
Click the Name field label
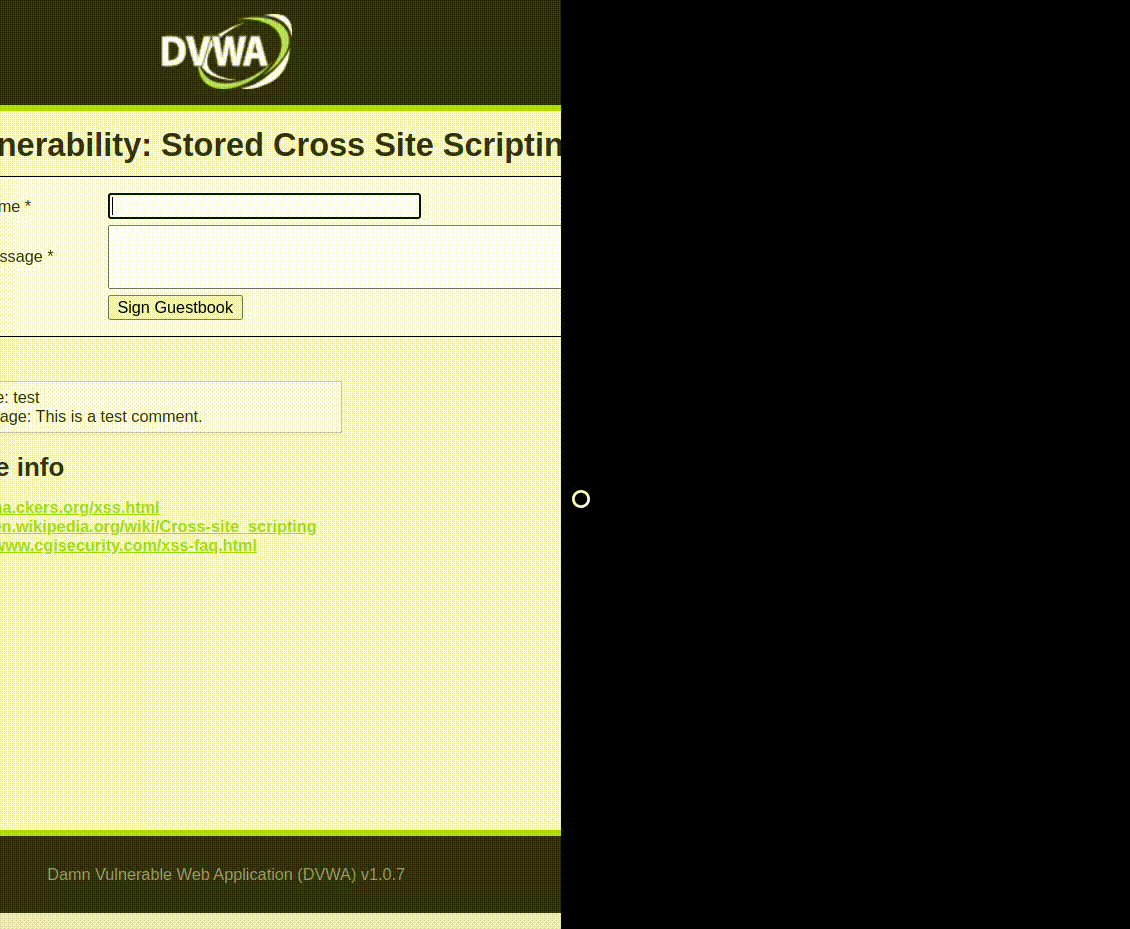14,207
